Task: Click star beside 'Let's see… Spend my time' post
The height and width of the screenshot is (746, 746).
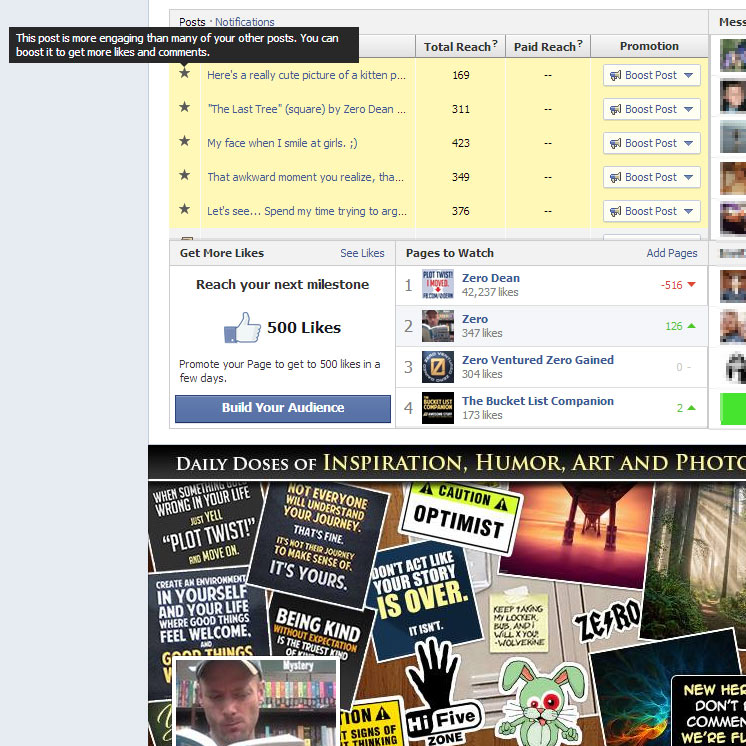Action: [185, 209]
